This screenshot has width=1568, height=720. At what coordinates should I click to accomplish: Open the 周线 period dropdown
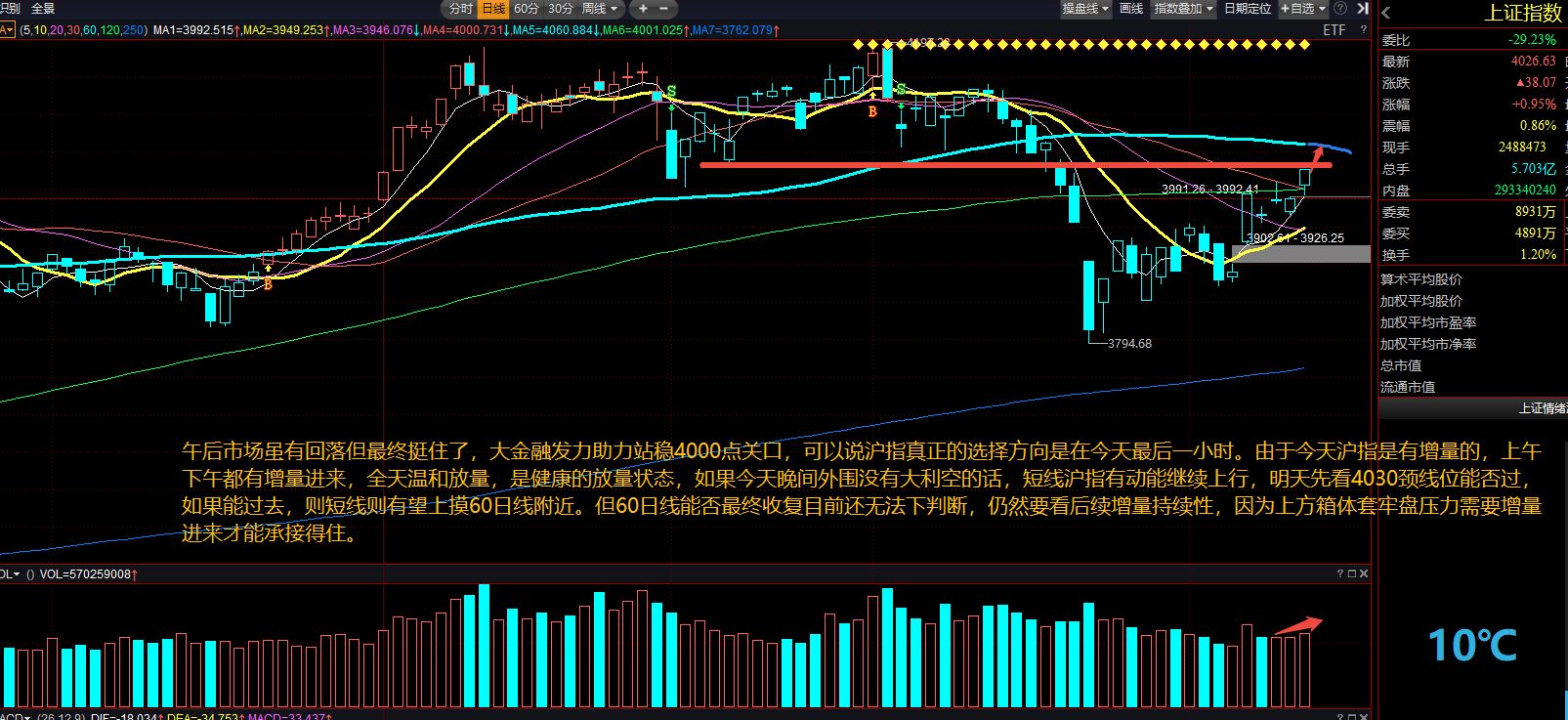pos(600,9)
